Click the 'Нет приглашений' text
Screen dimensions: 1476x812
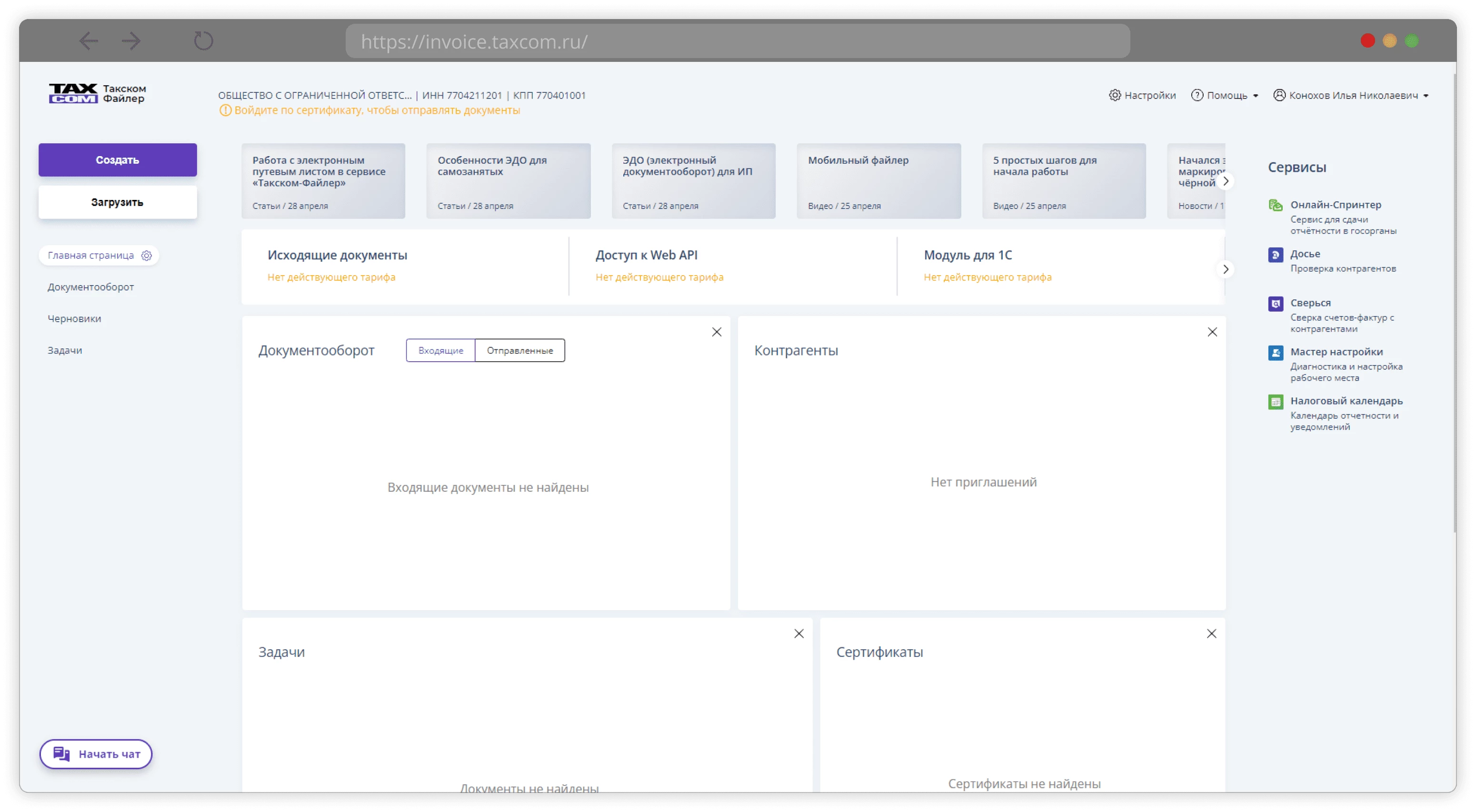[983, 482]
